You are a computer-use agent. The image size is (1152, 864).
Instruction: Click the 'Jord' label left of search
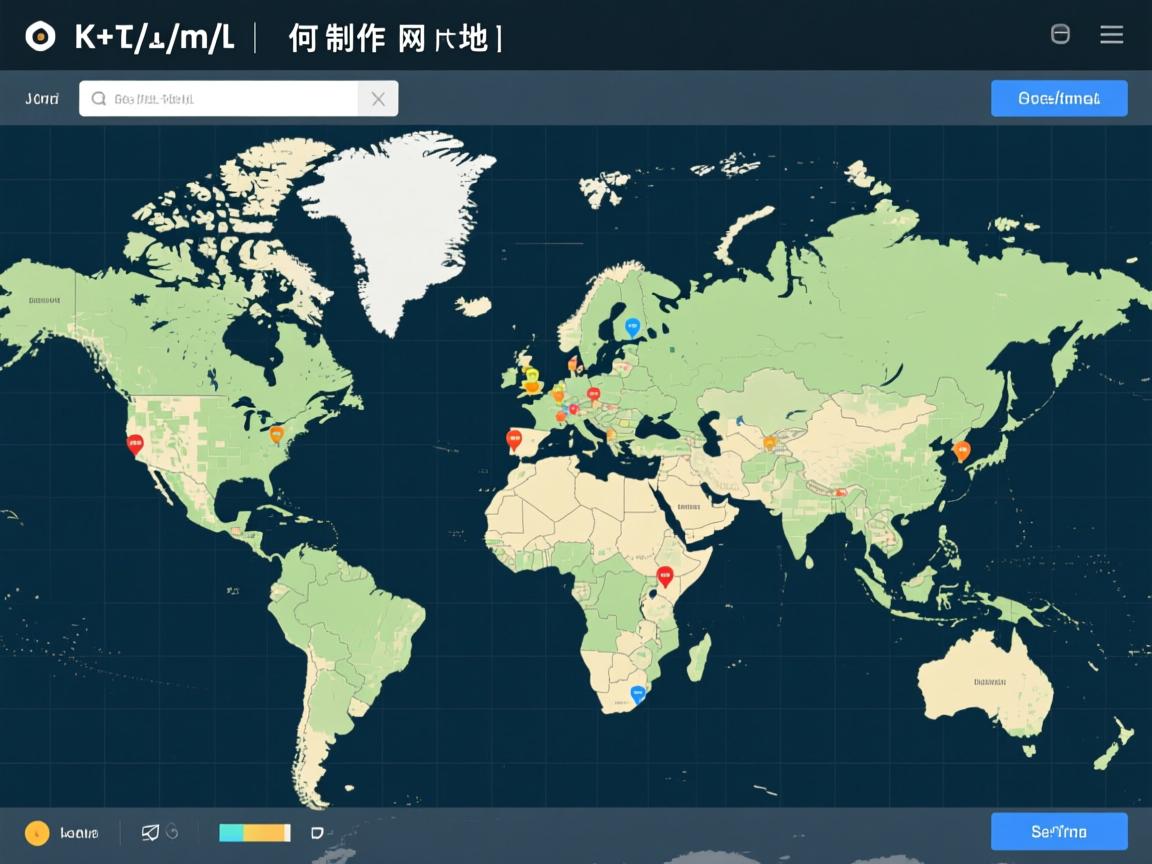[x=43, y=98]
